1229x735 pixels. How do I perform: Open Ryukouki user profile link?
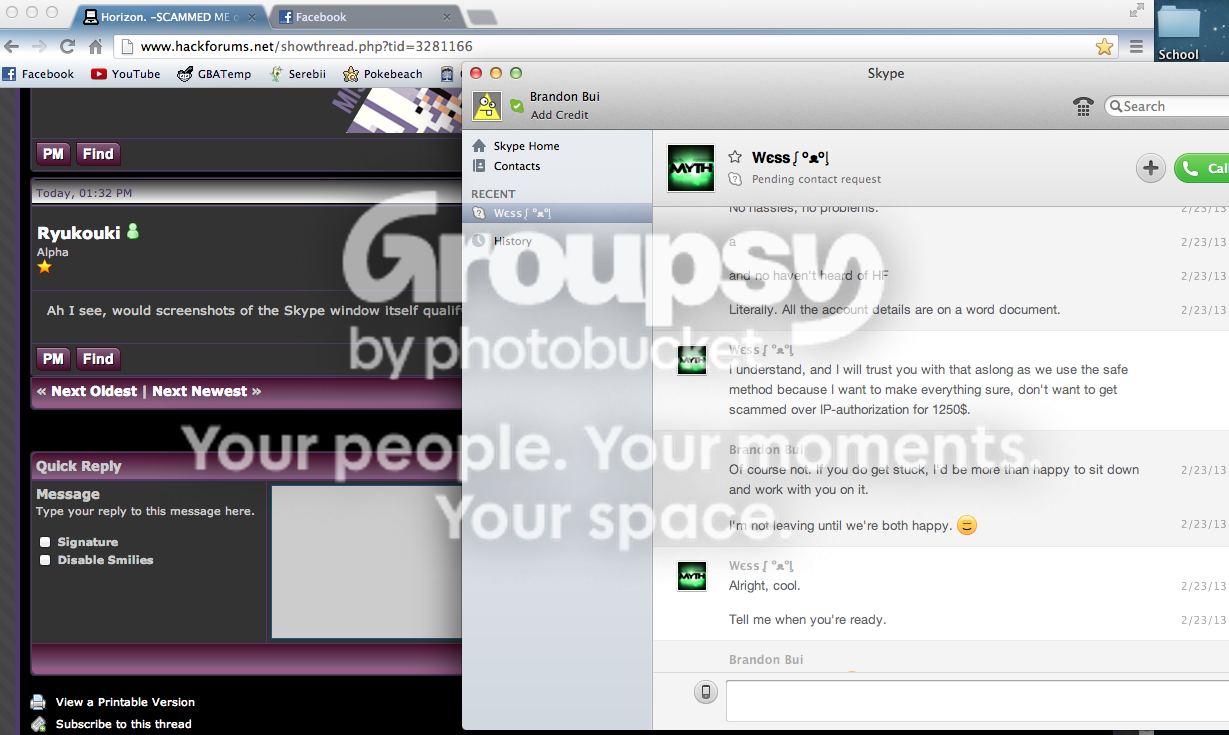coord(79,233)
